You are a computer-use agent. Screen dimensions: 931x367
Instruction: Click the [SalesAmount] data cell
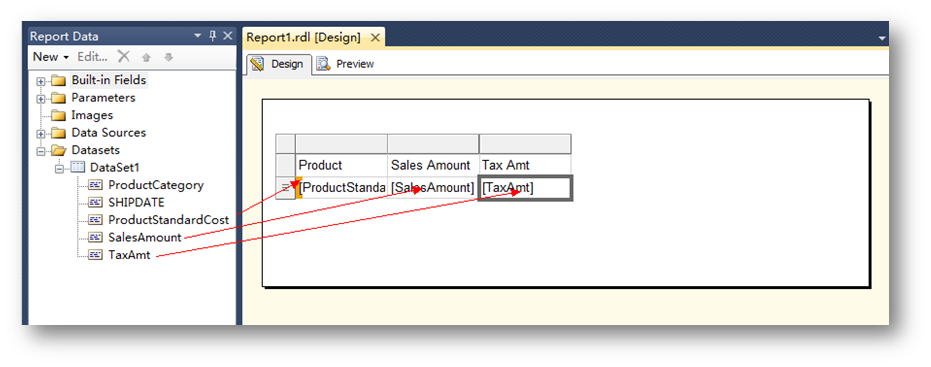pos(433,188)
